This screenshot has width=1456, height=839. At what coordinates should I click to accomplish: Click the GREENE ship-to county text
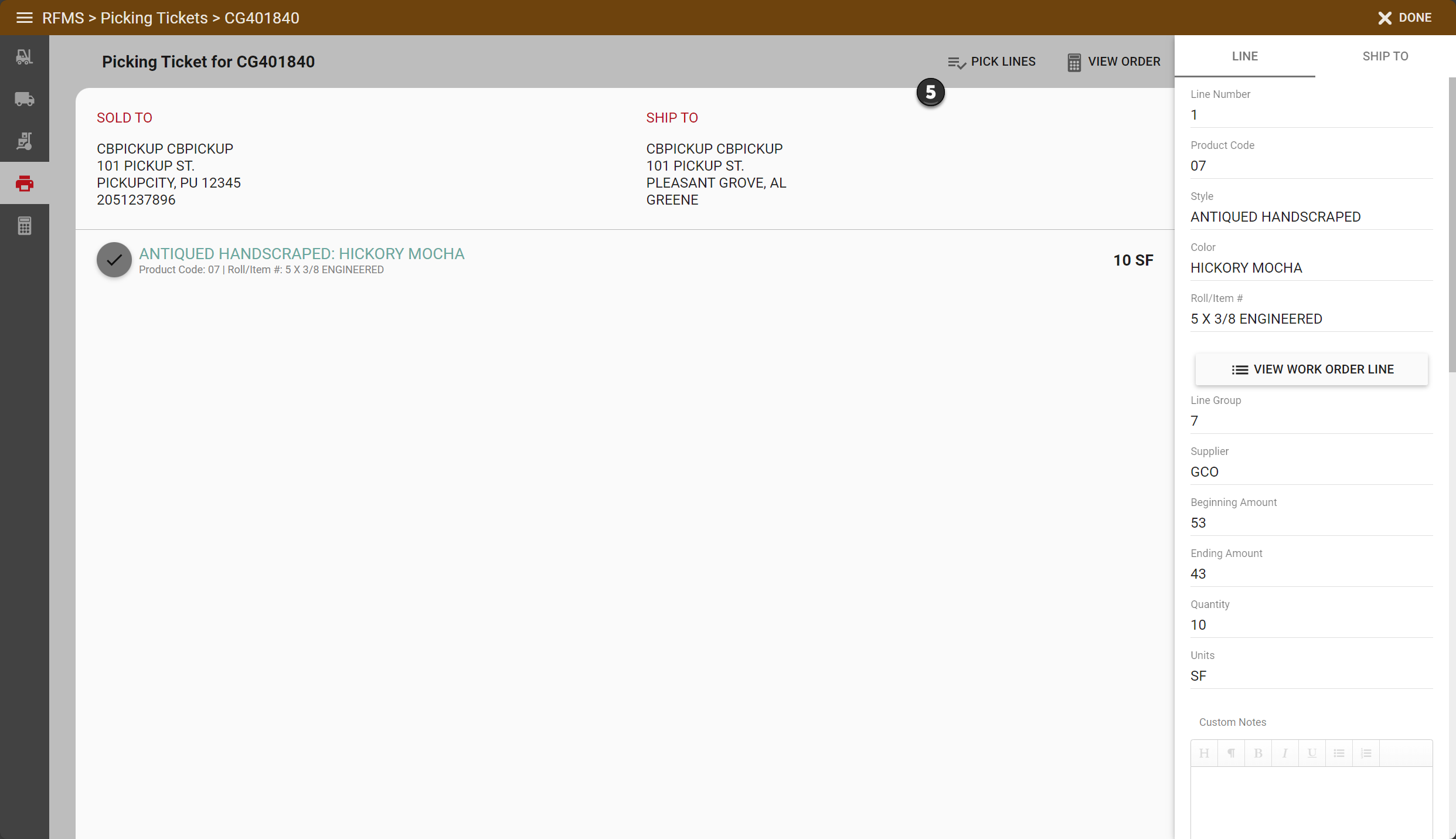672,200
